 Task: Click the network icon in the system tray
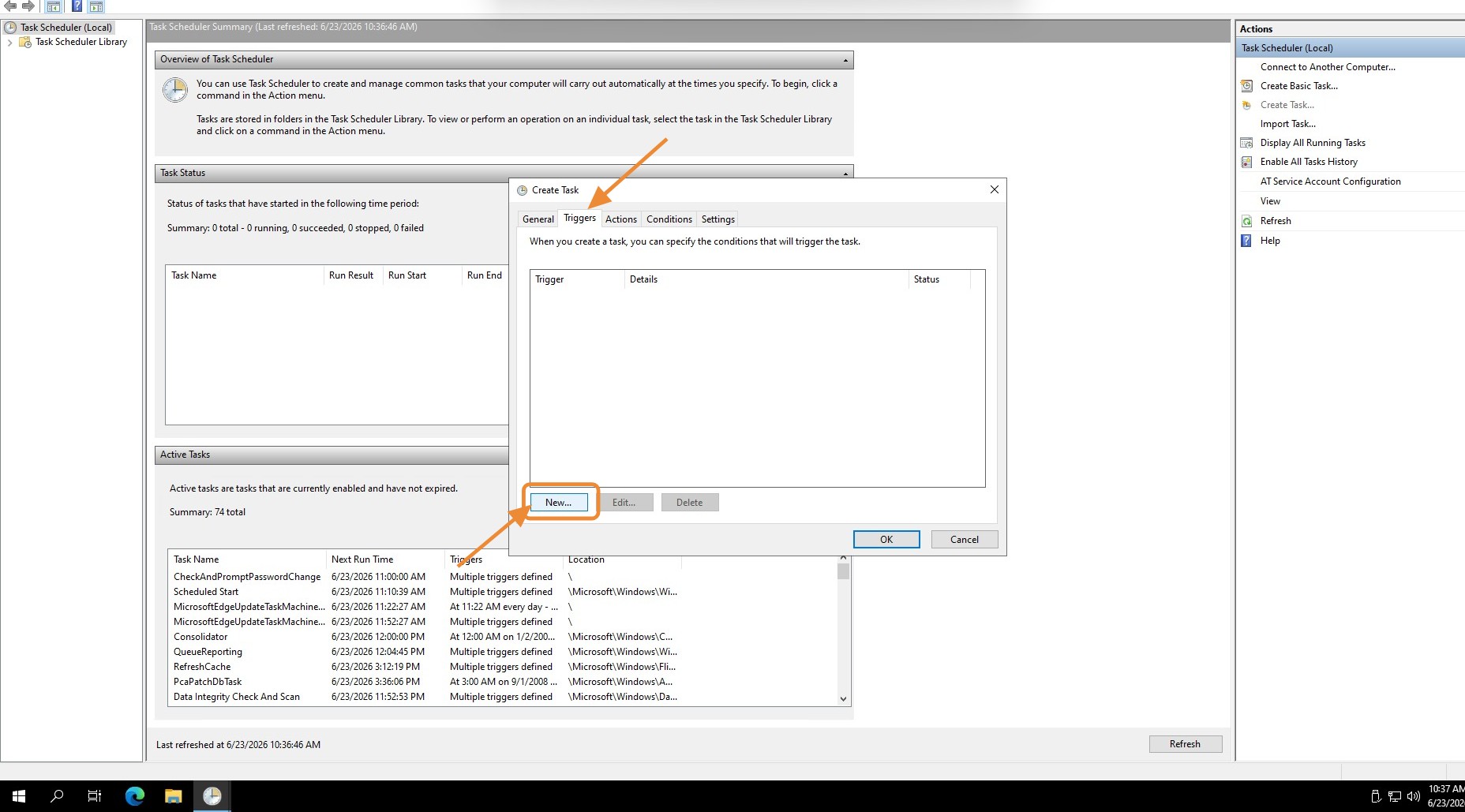click(1395, 796)
